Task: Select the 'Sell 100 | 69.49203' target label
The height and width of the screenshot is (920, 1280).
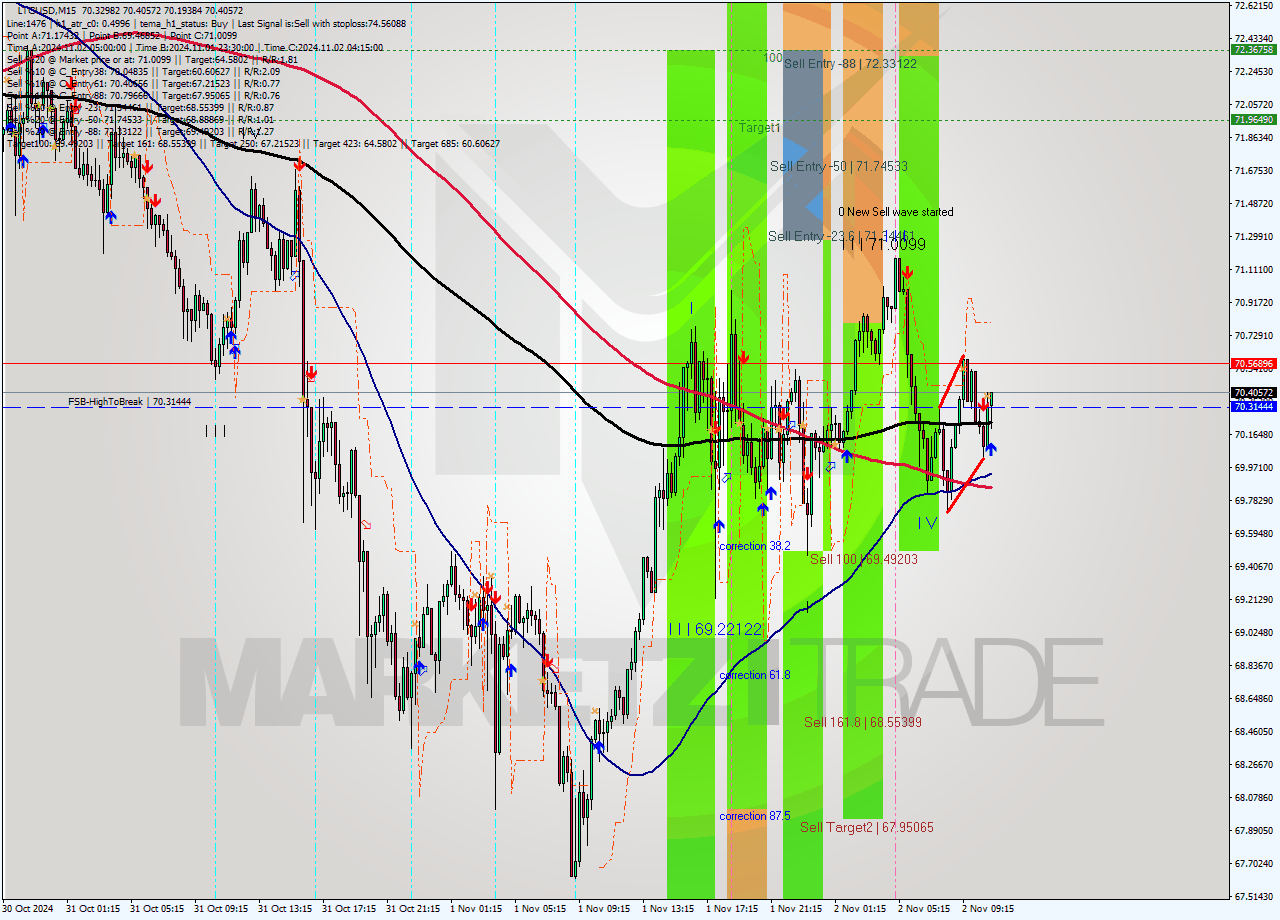Action: pyautogui.click(x=864, y=559)
